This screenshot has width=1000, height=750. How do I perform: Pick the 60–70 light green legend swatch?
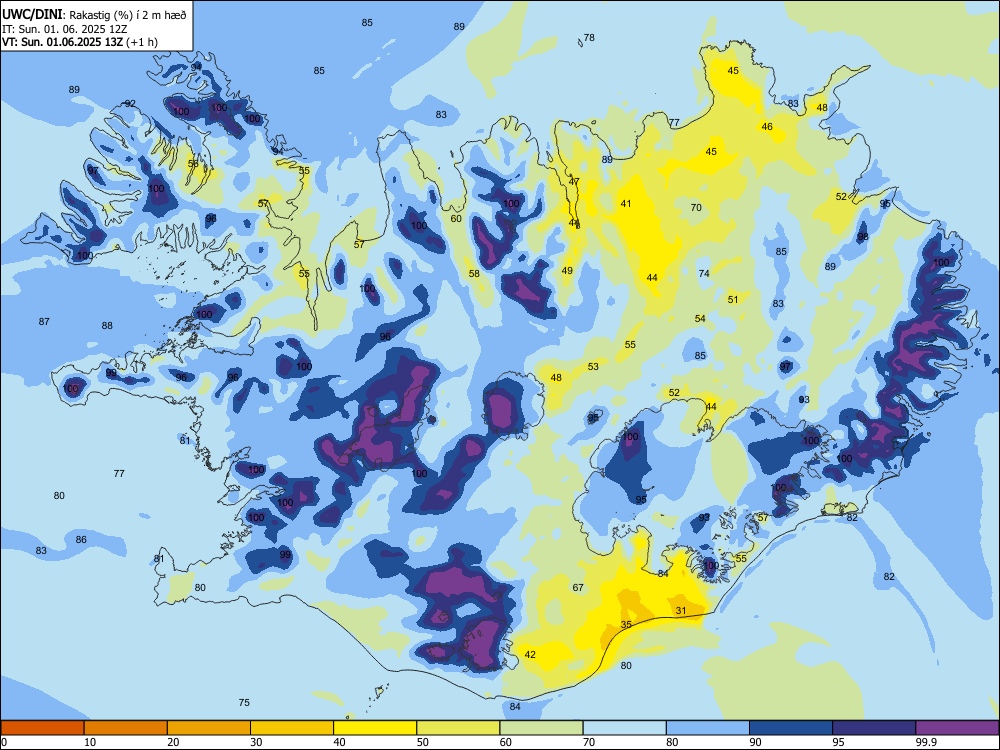click(x=541, y=728)
